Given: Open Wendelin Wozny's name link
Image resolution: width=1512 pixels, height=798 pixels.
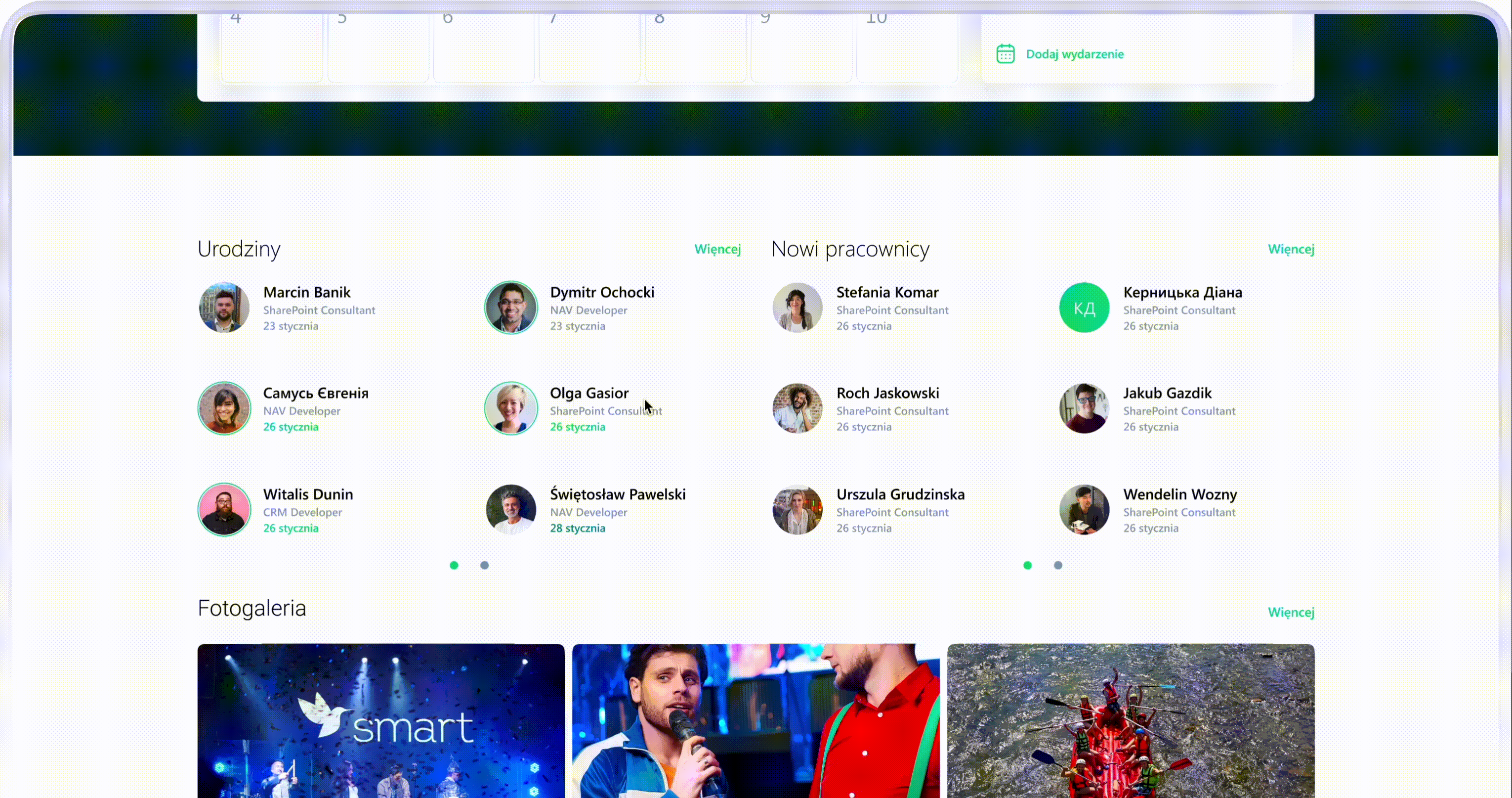Looking at the screenshot, I should click(1180, 494).
